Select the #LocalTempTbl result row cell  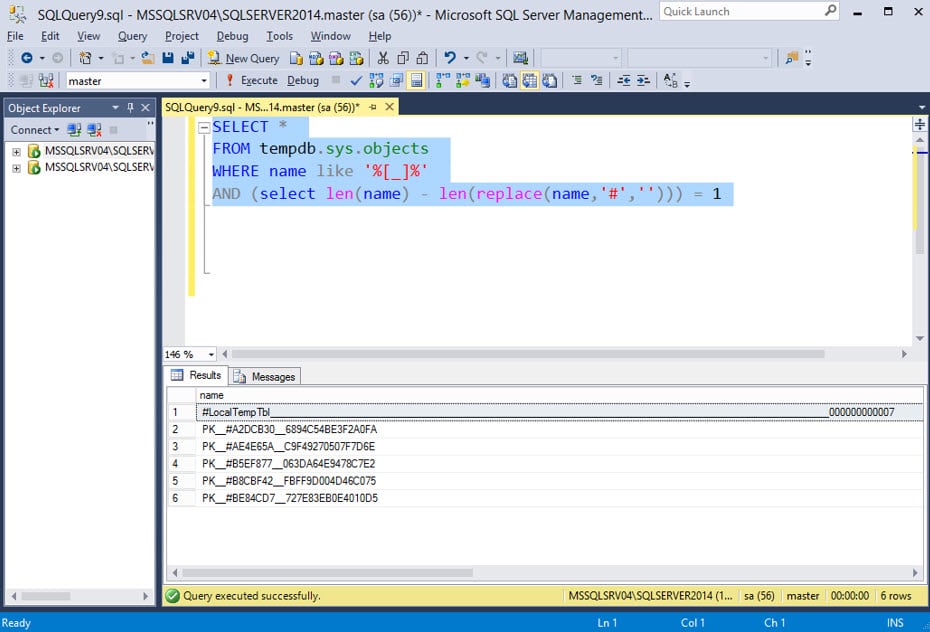pyautogui.click(x=559, y=412)
